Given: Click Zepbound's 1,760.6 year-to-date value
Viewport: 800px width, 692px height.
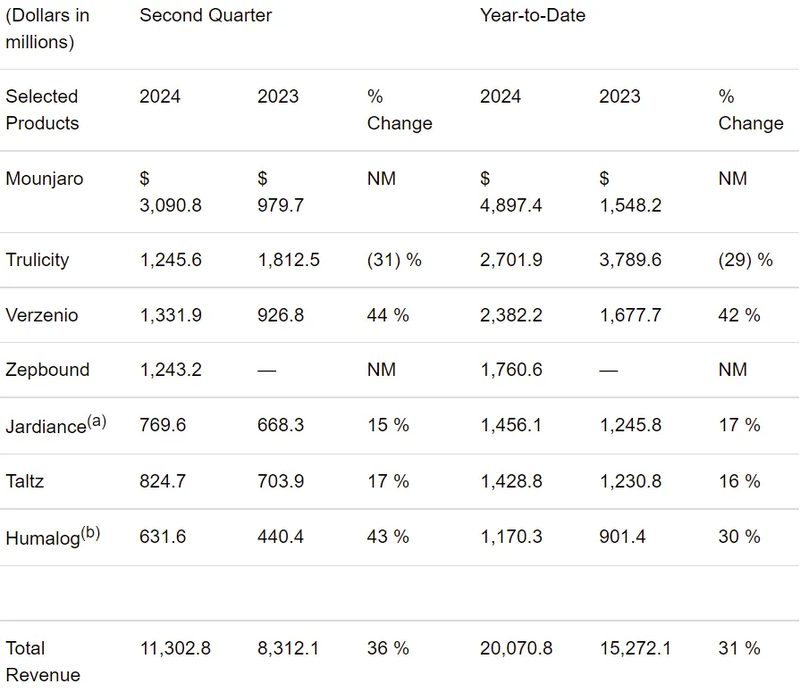Looking at the screenshot, I should tap(511, 370).
